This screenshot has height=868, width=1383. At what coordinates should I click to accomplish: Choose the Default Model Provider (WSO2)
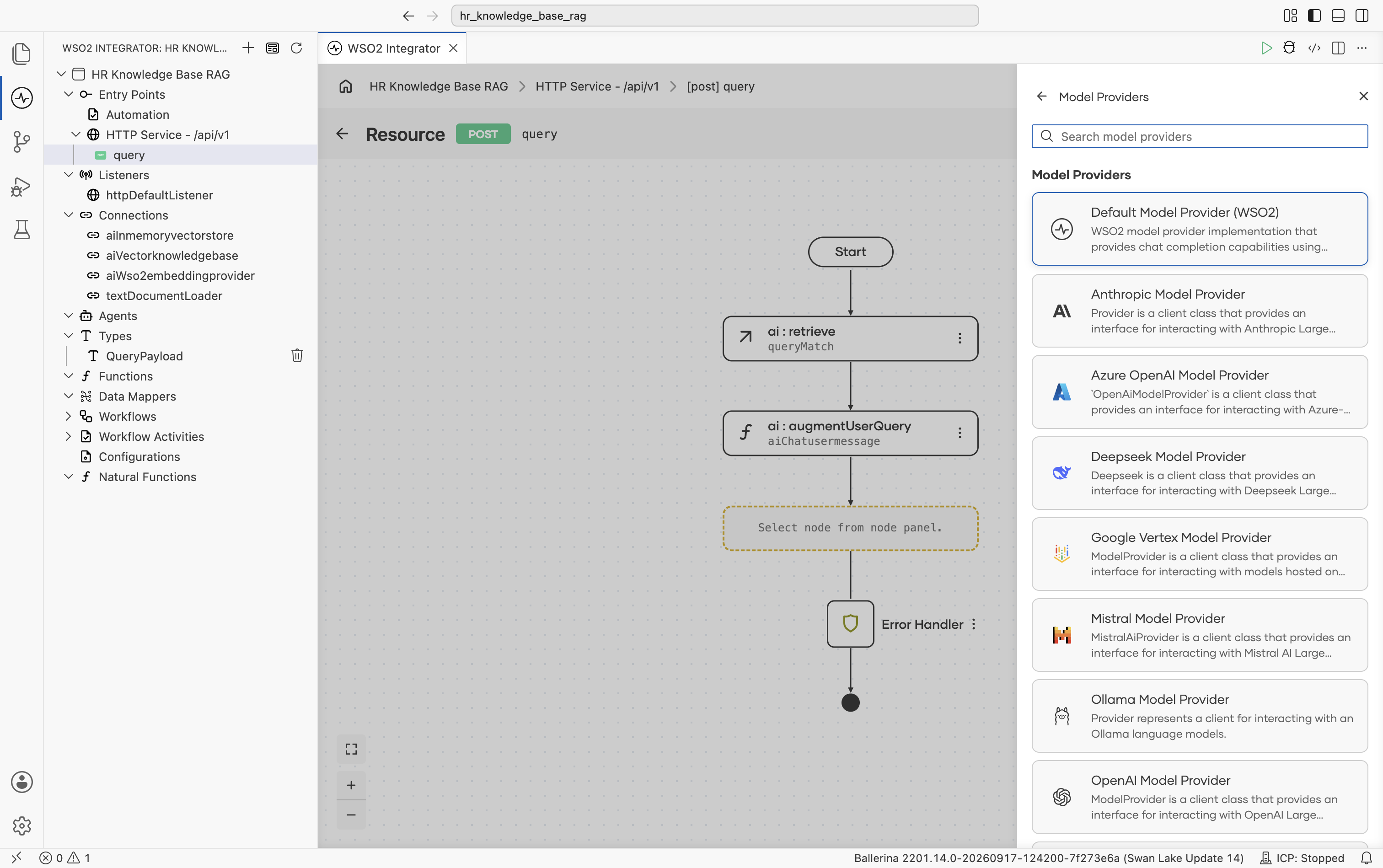point(1199,229)
